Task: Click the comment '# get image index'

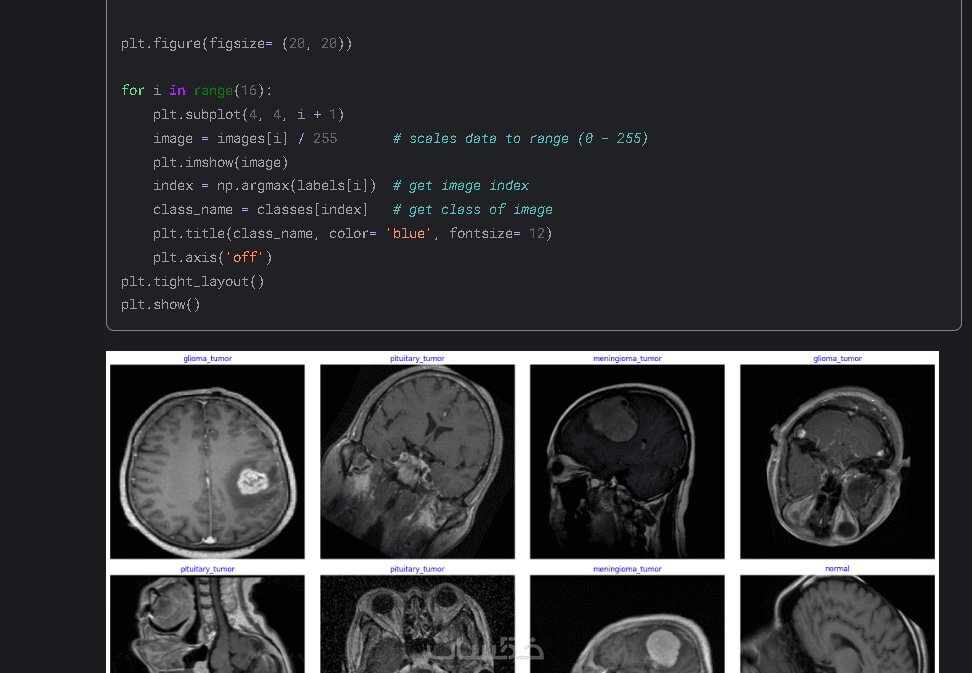Action: (461, 186)
